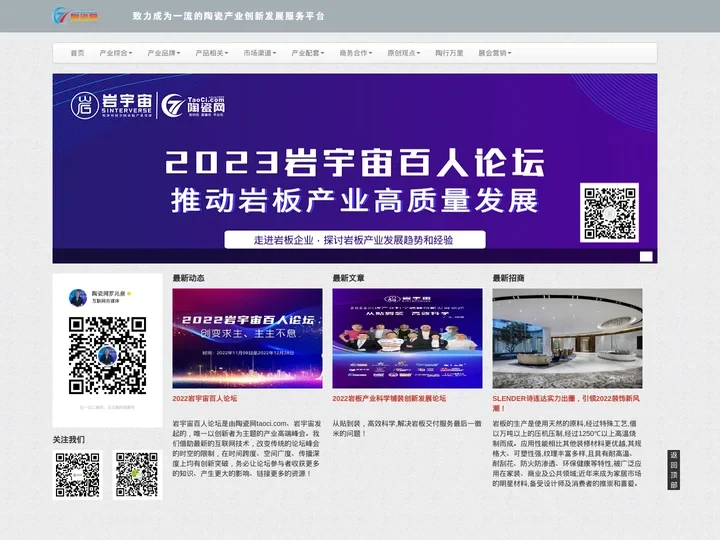720x540 pixels.
Task: Open the 2022岩宇宙百人论坛 thumbnail image
Action: coord(248,338)
